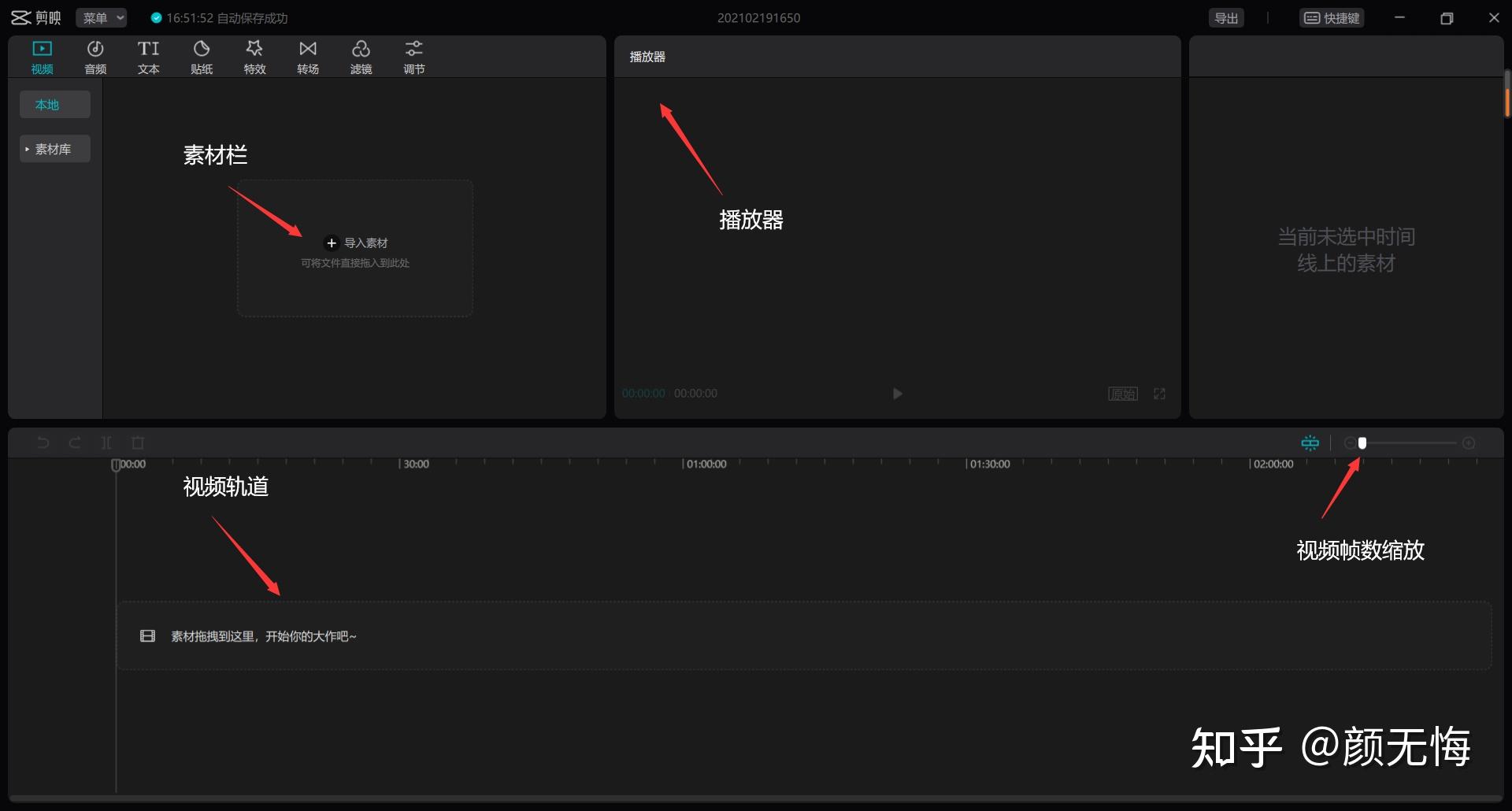Click 导入素材 to import media
Image resolution: width=1512 pixels, height=811 pixels.
coord(357,243)
